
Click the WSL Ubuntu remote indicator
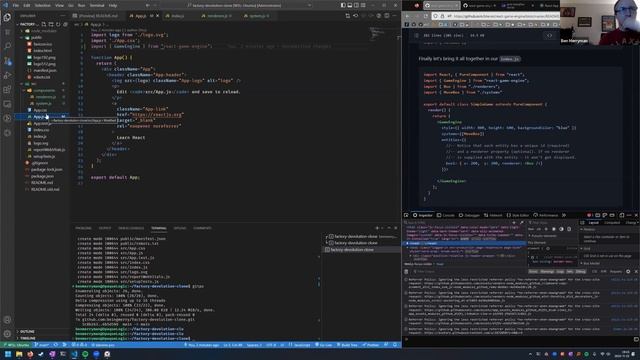tap(16, 345)
